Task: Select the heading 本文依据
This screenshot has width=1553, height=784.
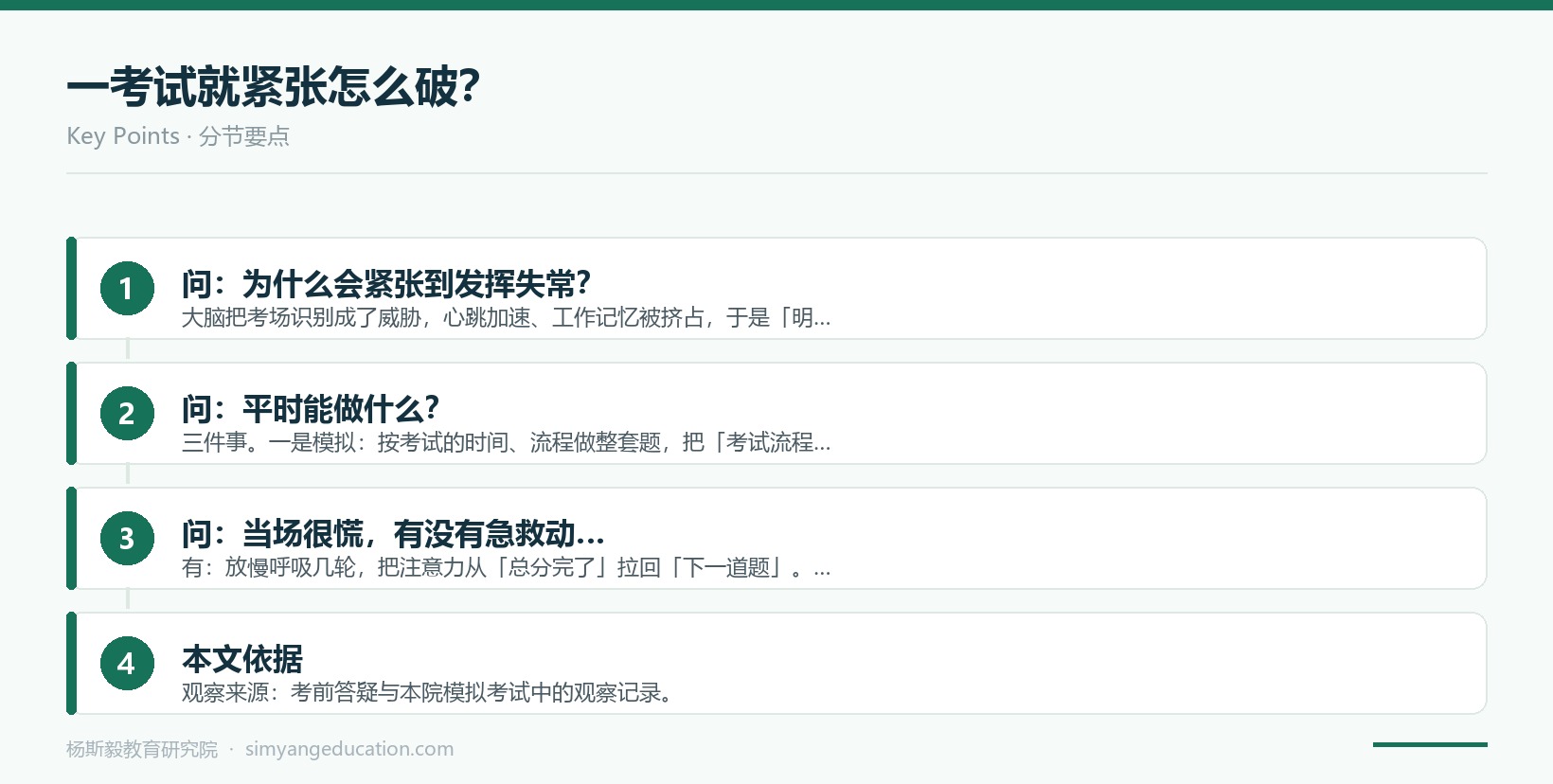Action: click(242, 658)
